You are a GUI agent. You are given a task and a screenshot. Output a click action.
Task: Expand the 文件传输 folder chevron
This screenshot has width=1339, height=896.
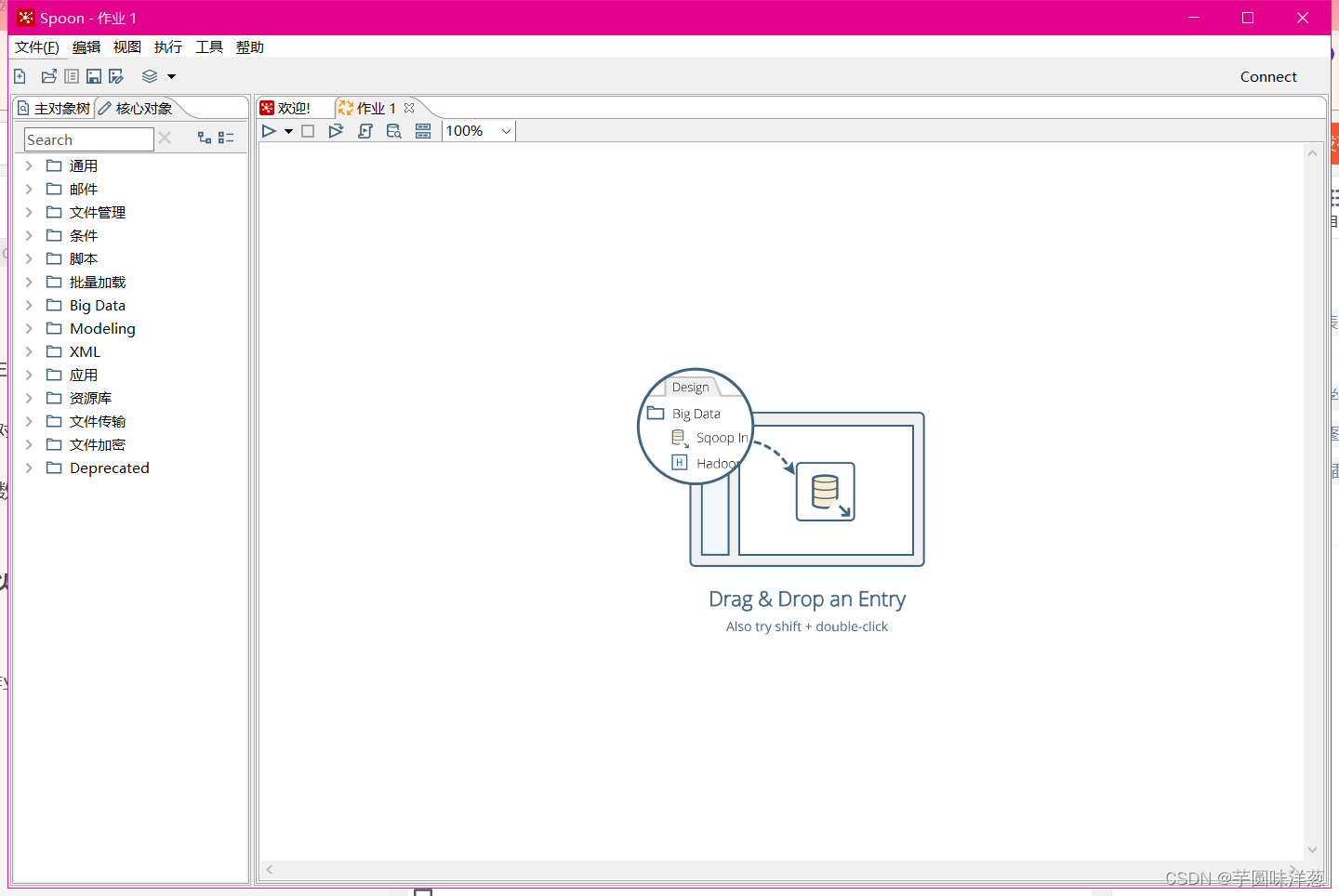point(29,421)
